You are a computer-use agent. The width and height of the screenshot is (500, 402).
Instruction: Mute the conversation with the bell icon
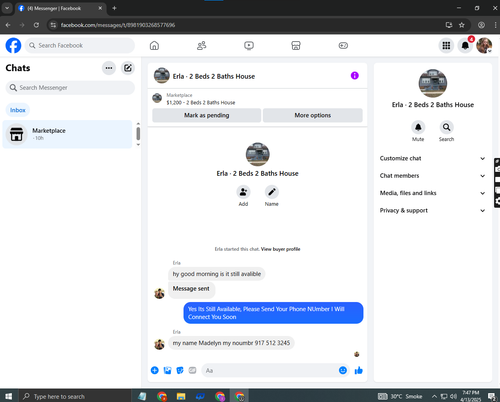(x=418, y=127)
